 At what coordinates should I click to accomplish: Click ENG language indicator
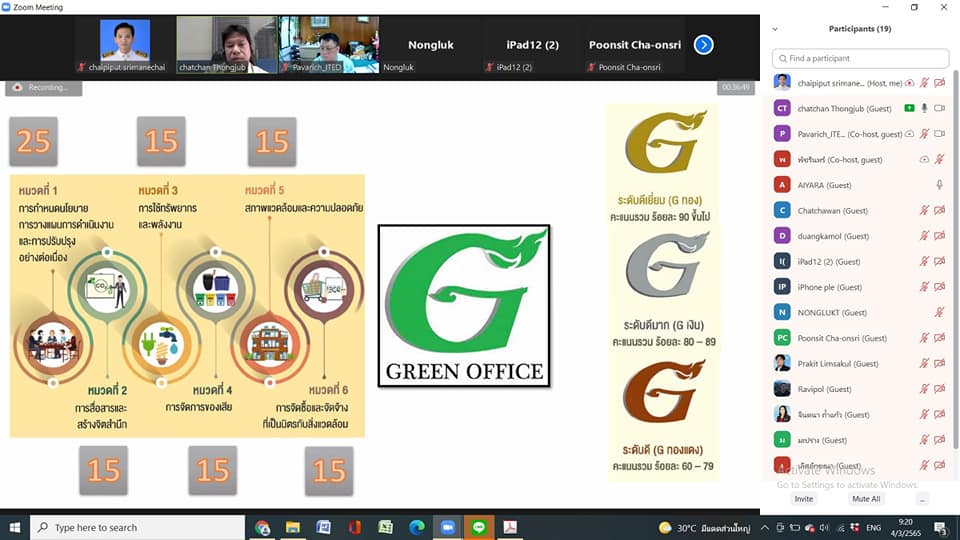[874, 528]
